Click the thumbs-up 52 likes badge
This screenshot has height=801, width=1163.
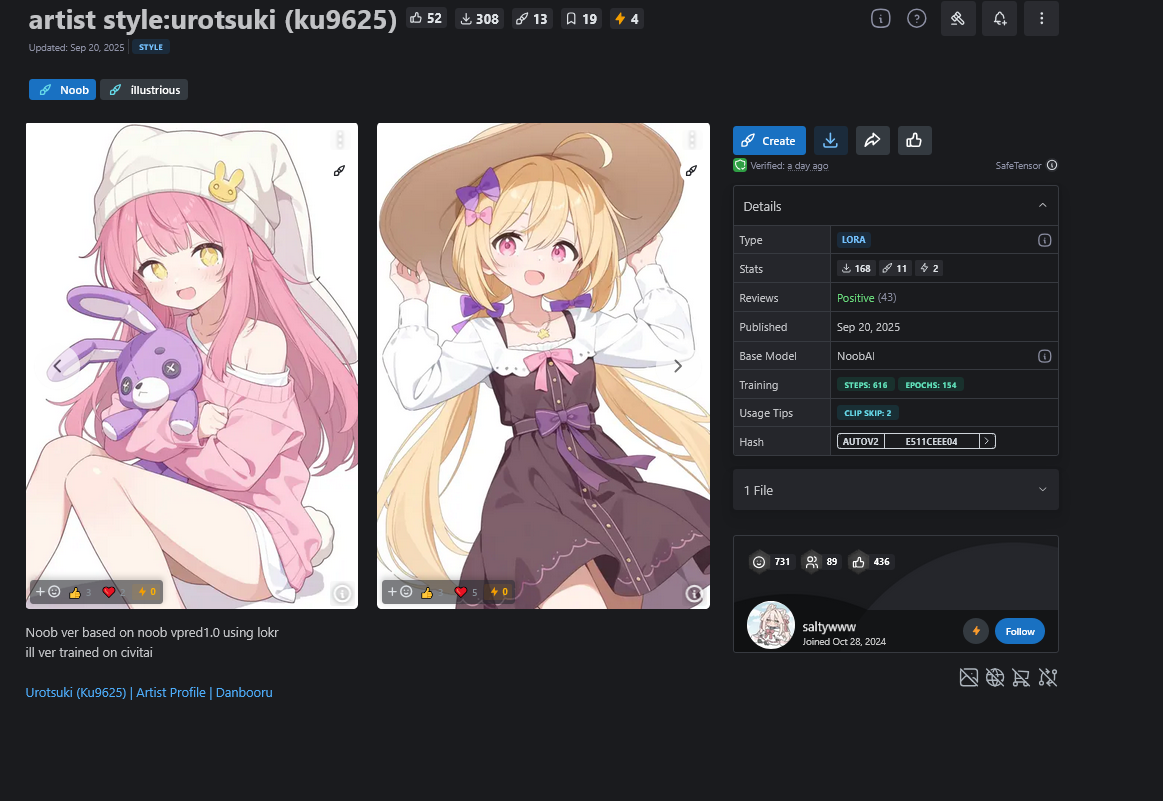(426, 19)
